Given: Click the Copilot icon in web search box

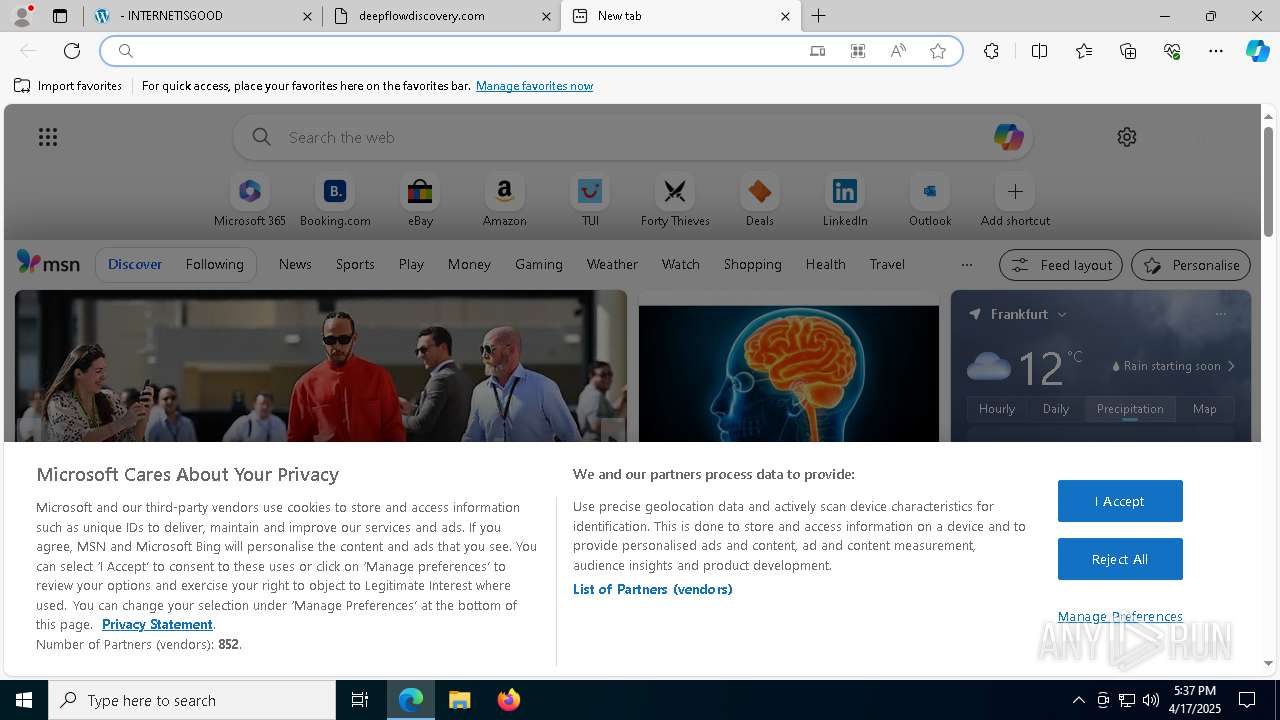Looking at the screenshot, I should (x=1008, y=137).
